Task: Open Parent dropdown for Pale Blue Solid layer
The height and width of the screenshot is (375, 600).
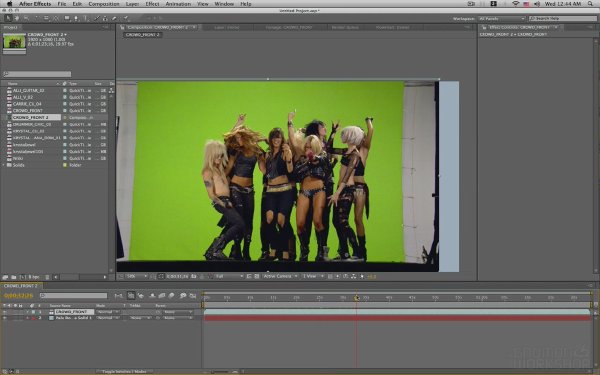Action: click(178, 318)
